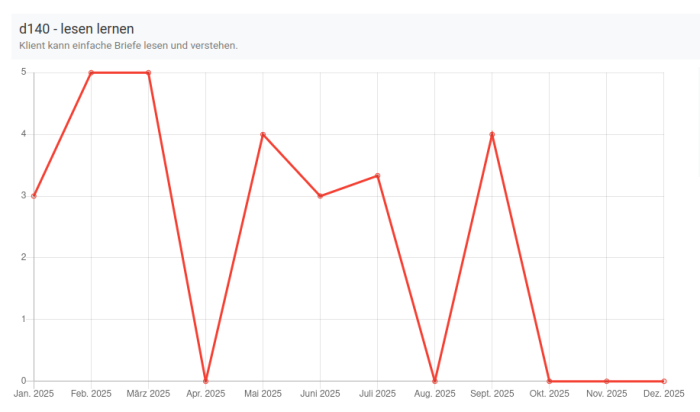Click the 'Sept. 2025' x-axis label
This screenshot has height=412, width=700.
click(492, 395)
